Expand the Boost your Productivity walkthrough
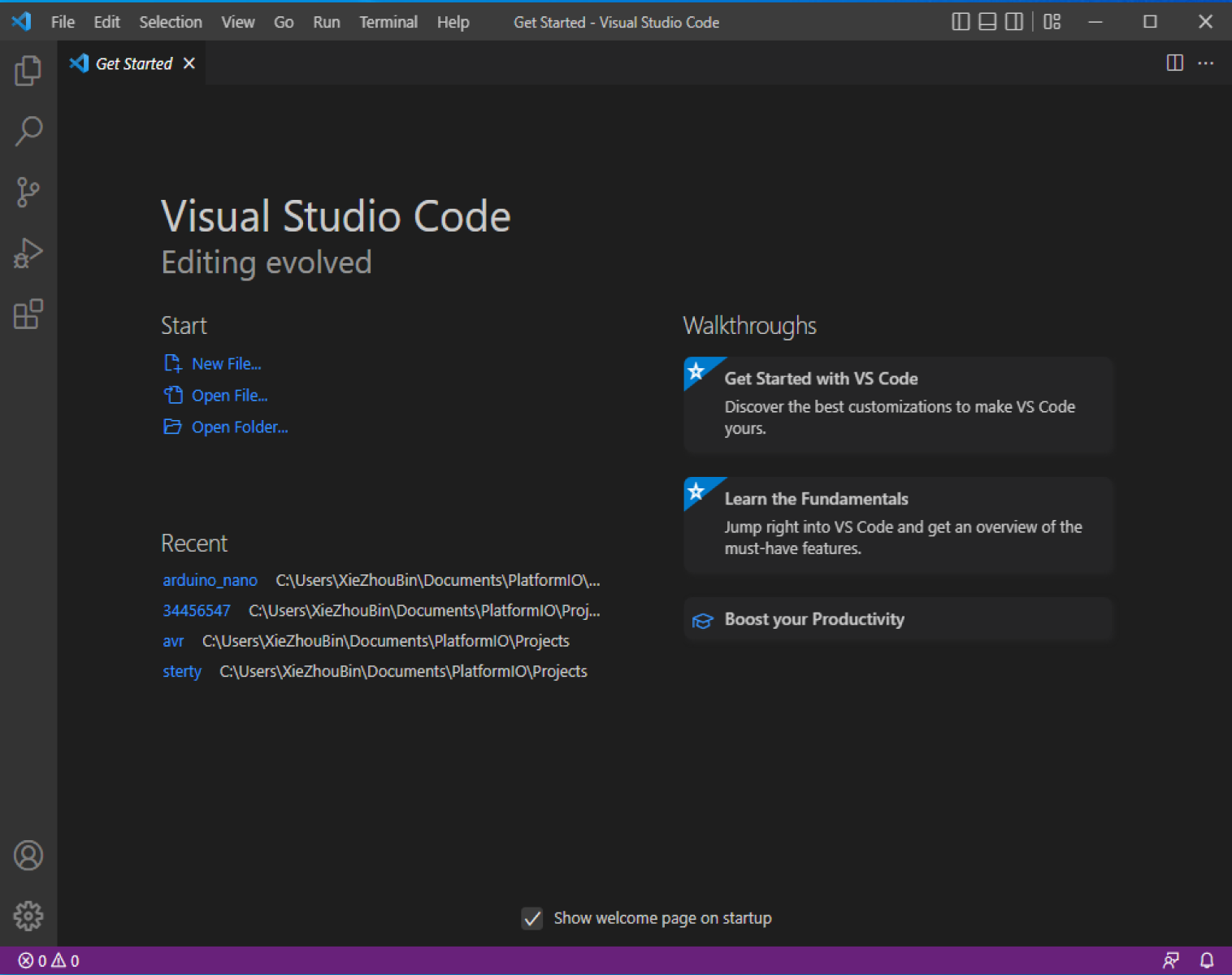Image resolution: width=1232 pixels, height=975 pixels. (896, 619)
